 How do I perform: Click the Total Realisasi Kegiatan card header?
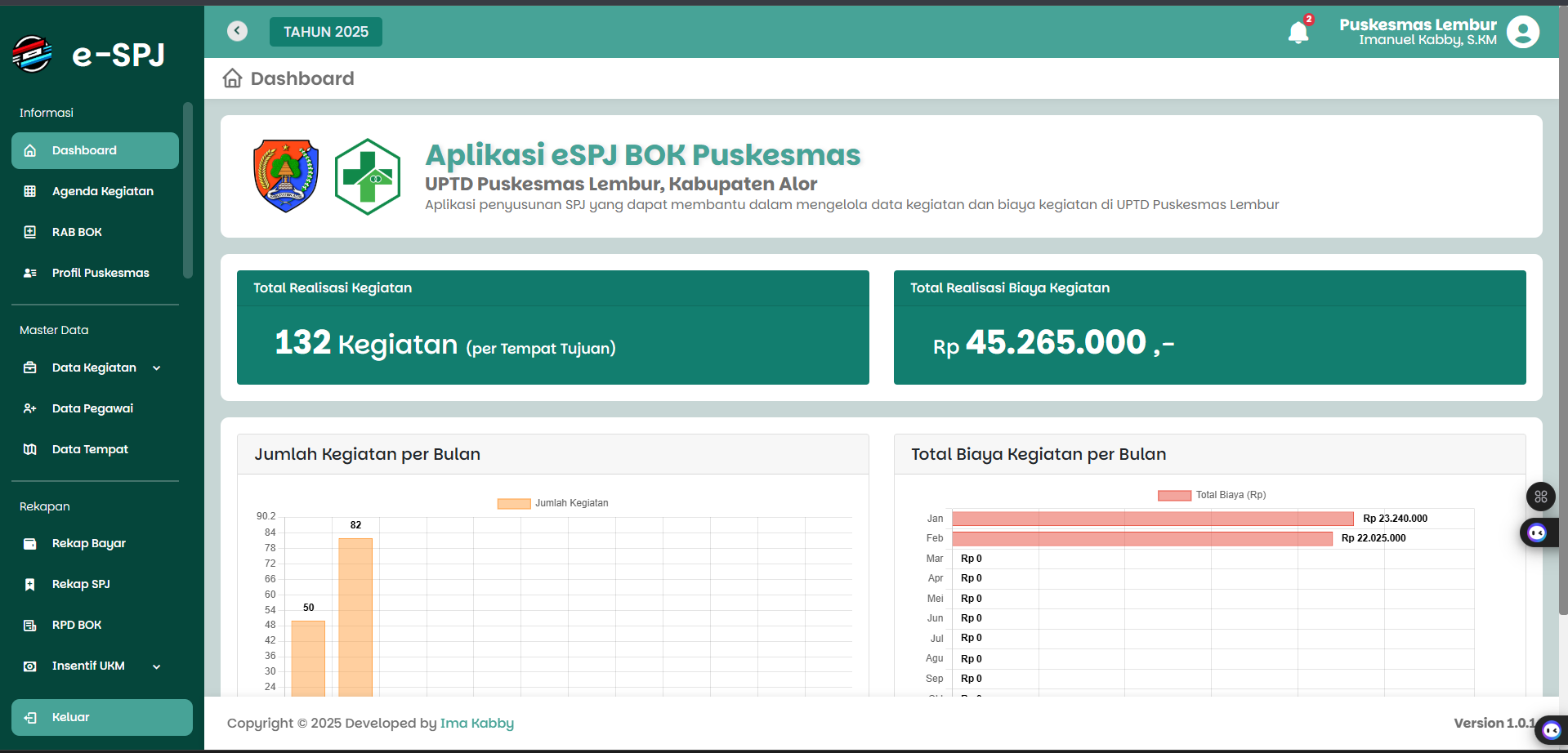(553, 288)
